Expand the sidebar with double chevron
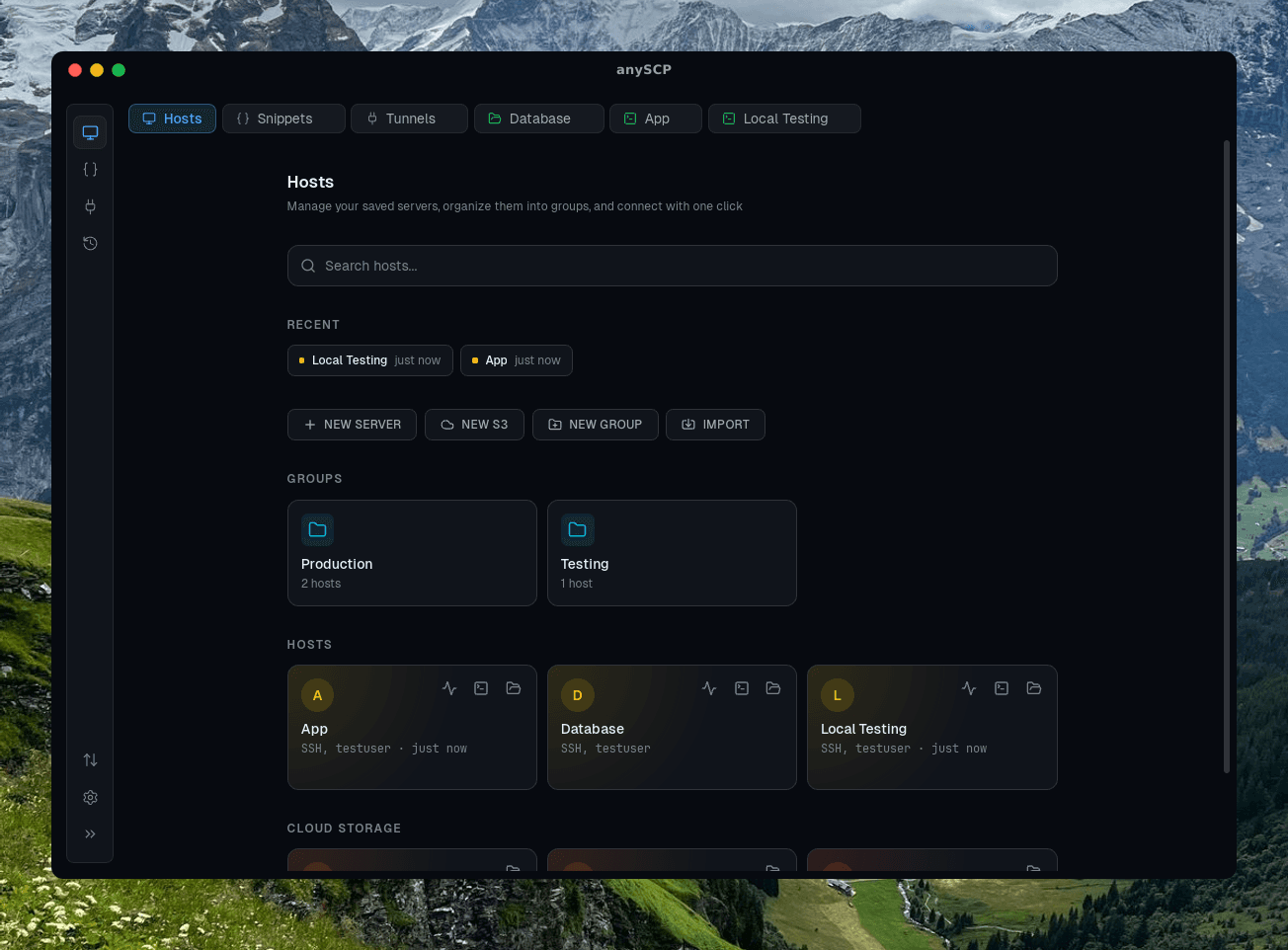1288x950 pixels. 90,834
